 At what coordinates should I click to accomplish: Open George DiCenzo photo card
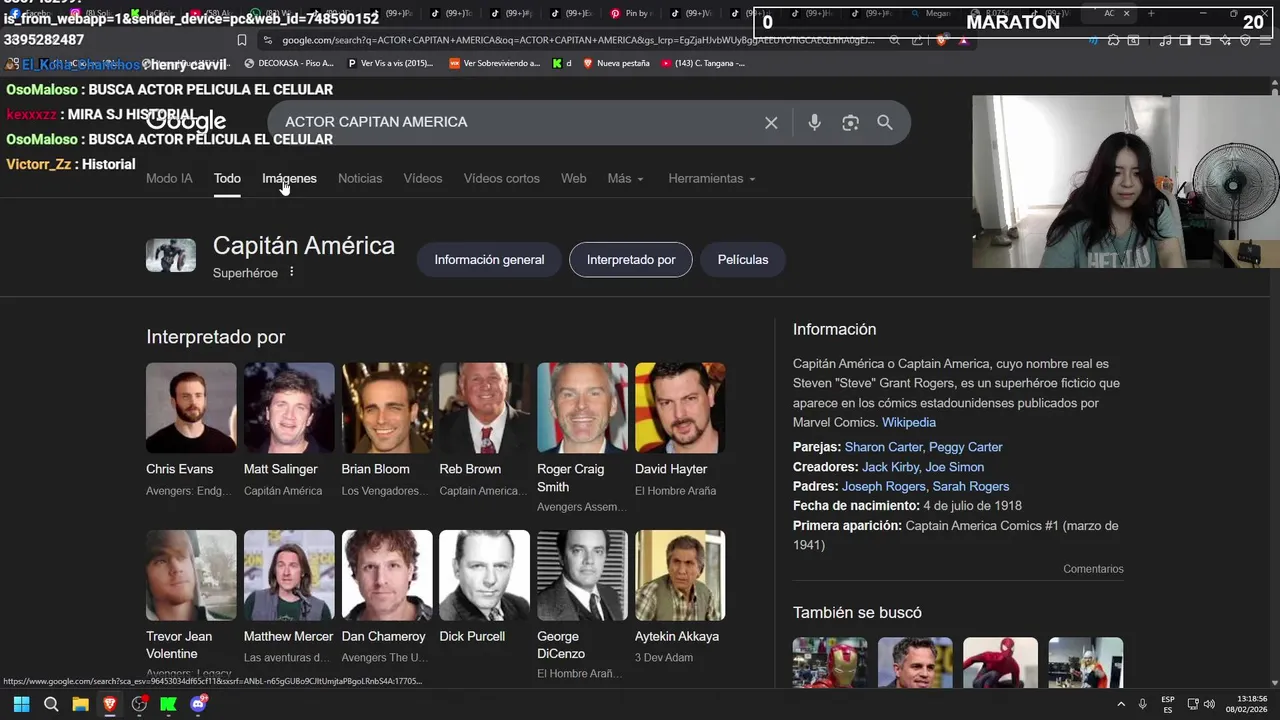pyautogui.click(x=582, y=575)
